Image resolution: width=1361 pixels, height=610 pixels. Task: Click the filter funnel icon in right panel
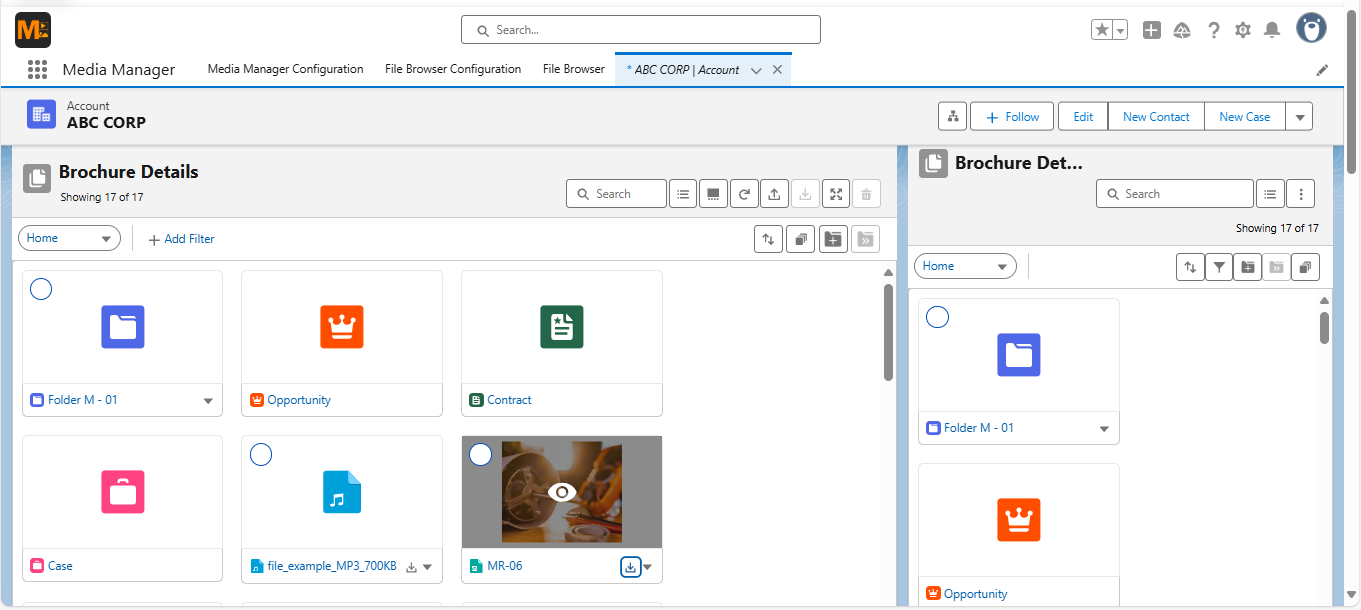tap(1219, 267)
